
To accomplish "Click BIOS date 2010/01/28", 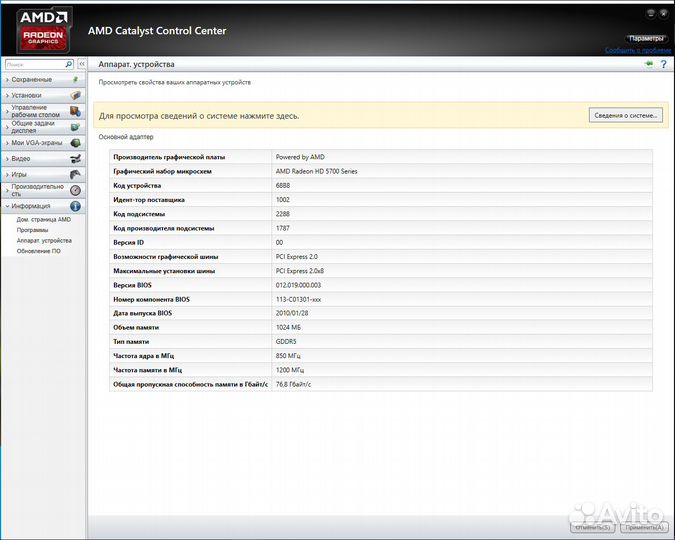I will (292, 313).
